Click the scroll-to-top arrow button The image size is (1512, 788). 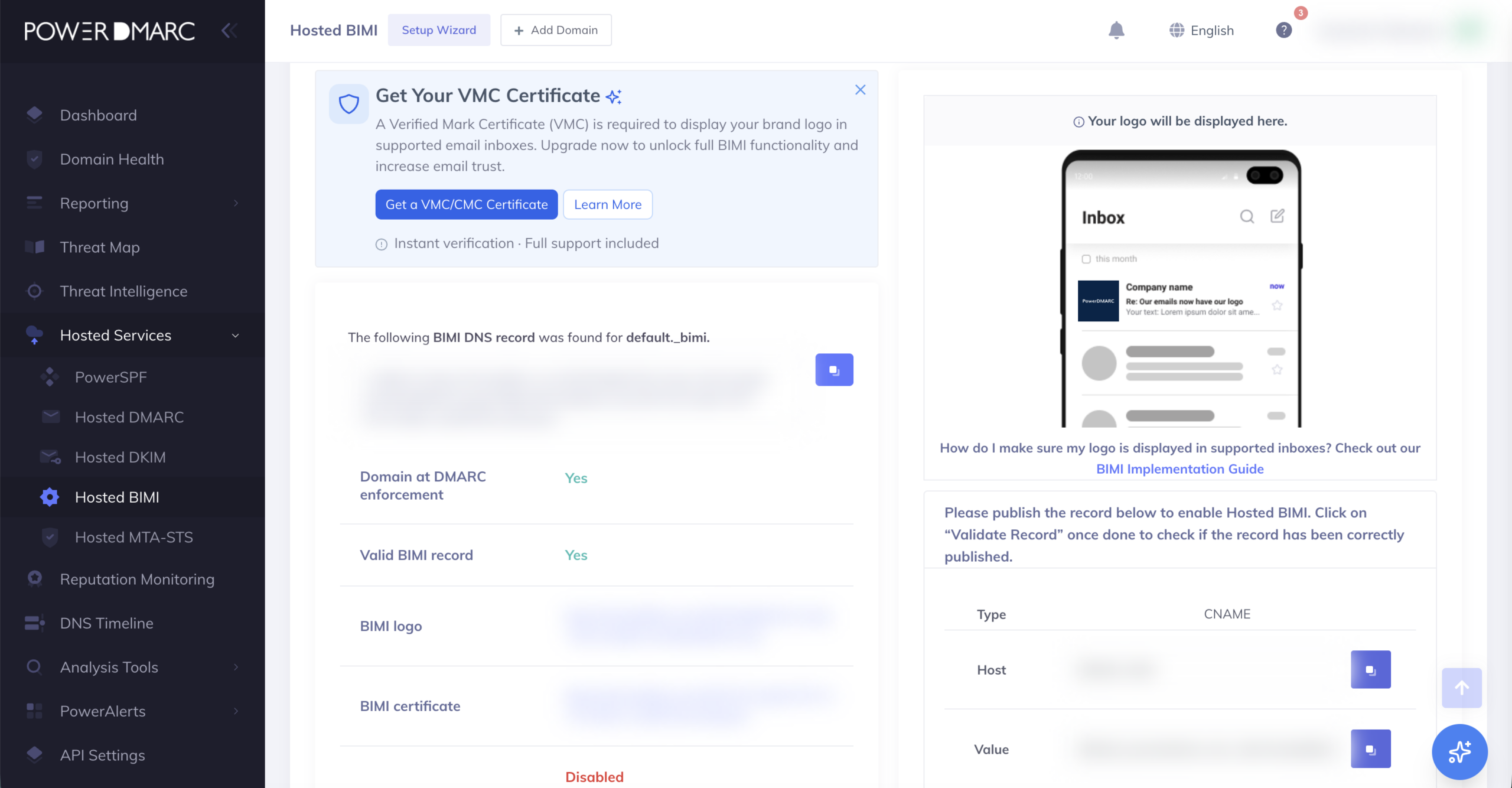pos(1461,688)
